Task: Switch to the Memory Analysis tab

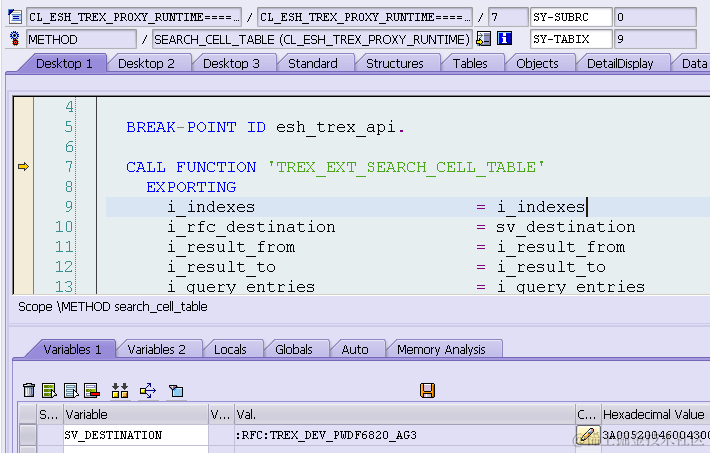Action: pyautogui.click(x=441, y=349)
